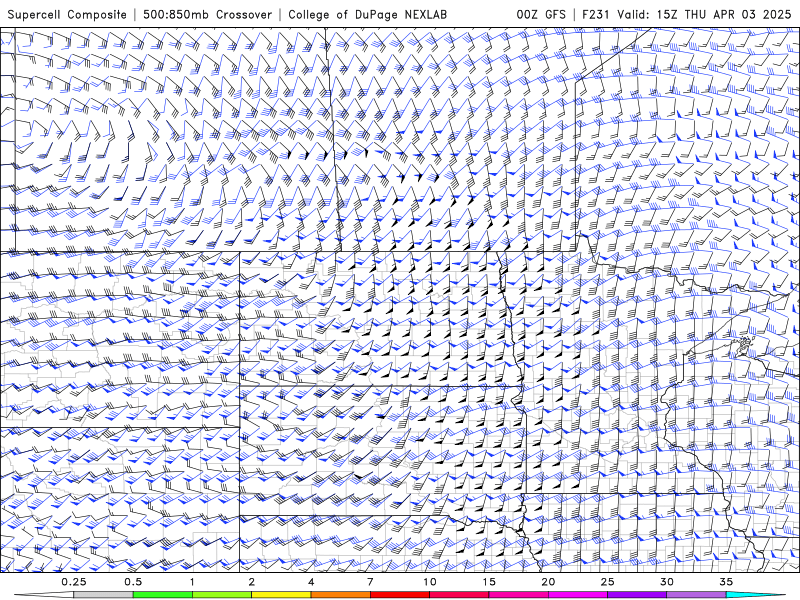Click the 'College of DuPage NEXLAB' label
The image size is (800, 600).
(x=367, y=14)
